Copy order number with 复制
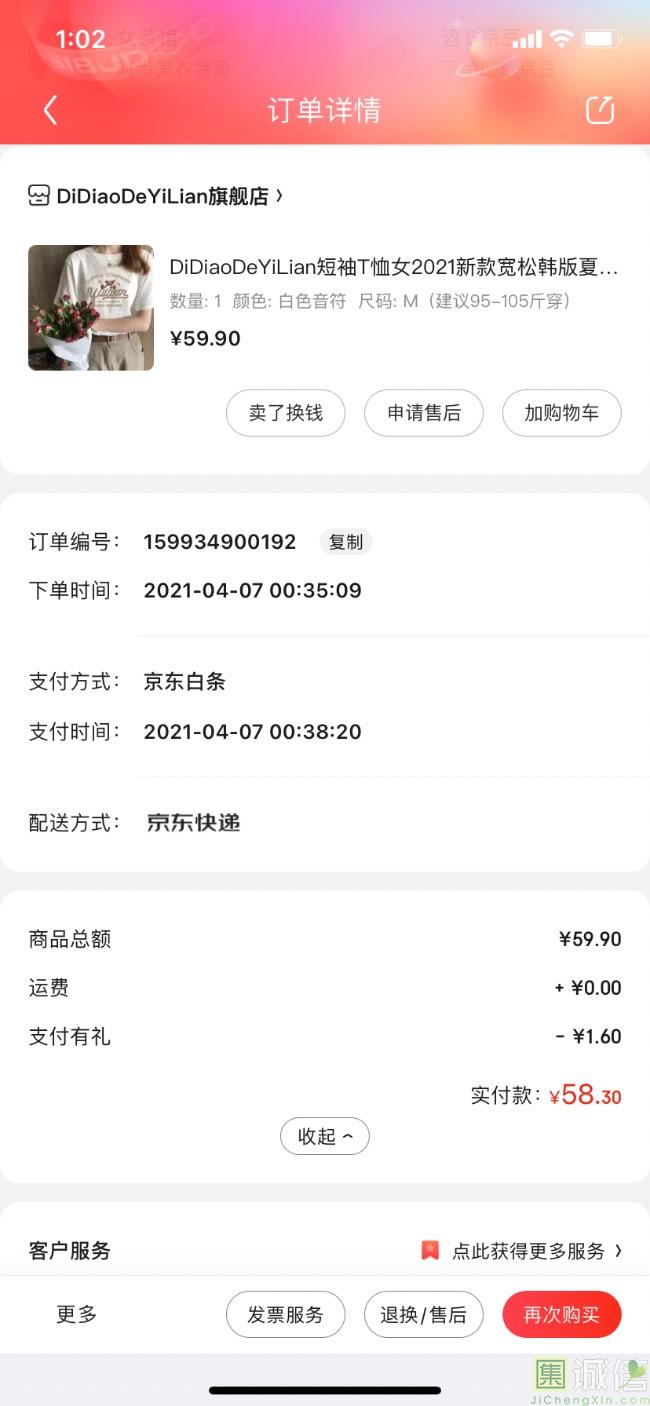Screen dimensions: 650x1406 pos(346,542)
